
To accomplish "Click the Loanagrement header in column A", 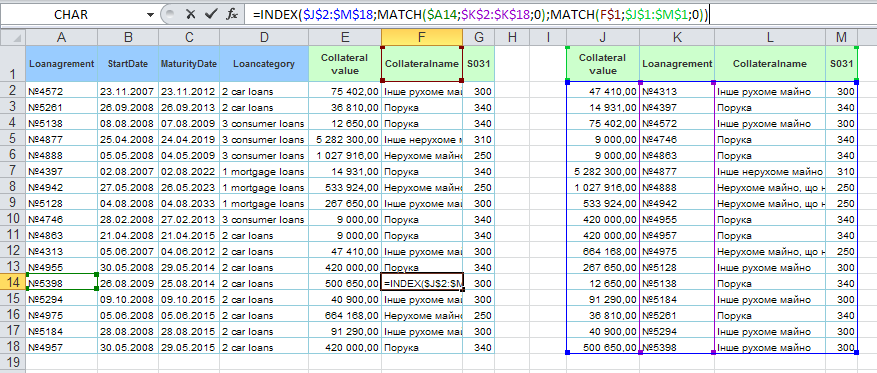I will [62, 64].
